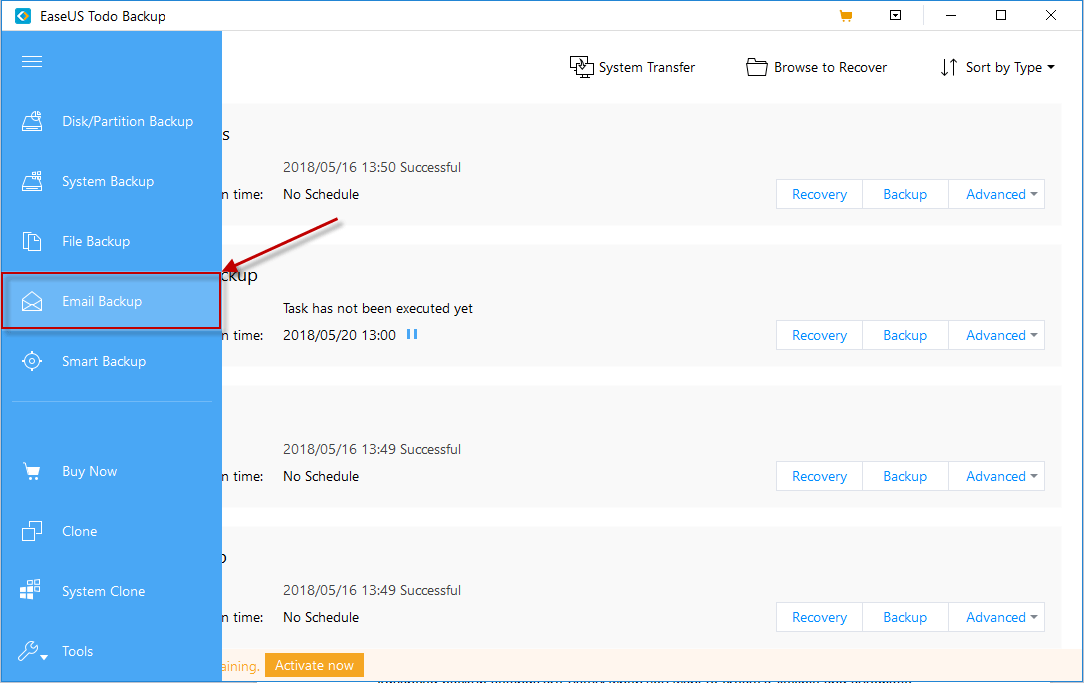Click Recovery for the 13:50 Successful task
Viewport: 1084px width, 683px height.
pos(819,194)
